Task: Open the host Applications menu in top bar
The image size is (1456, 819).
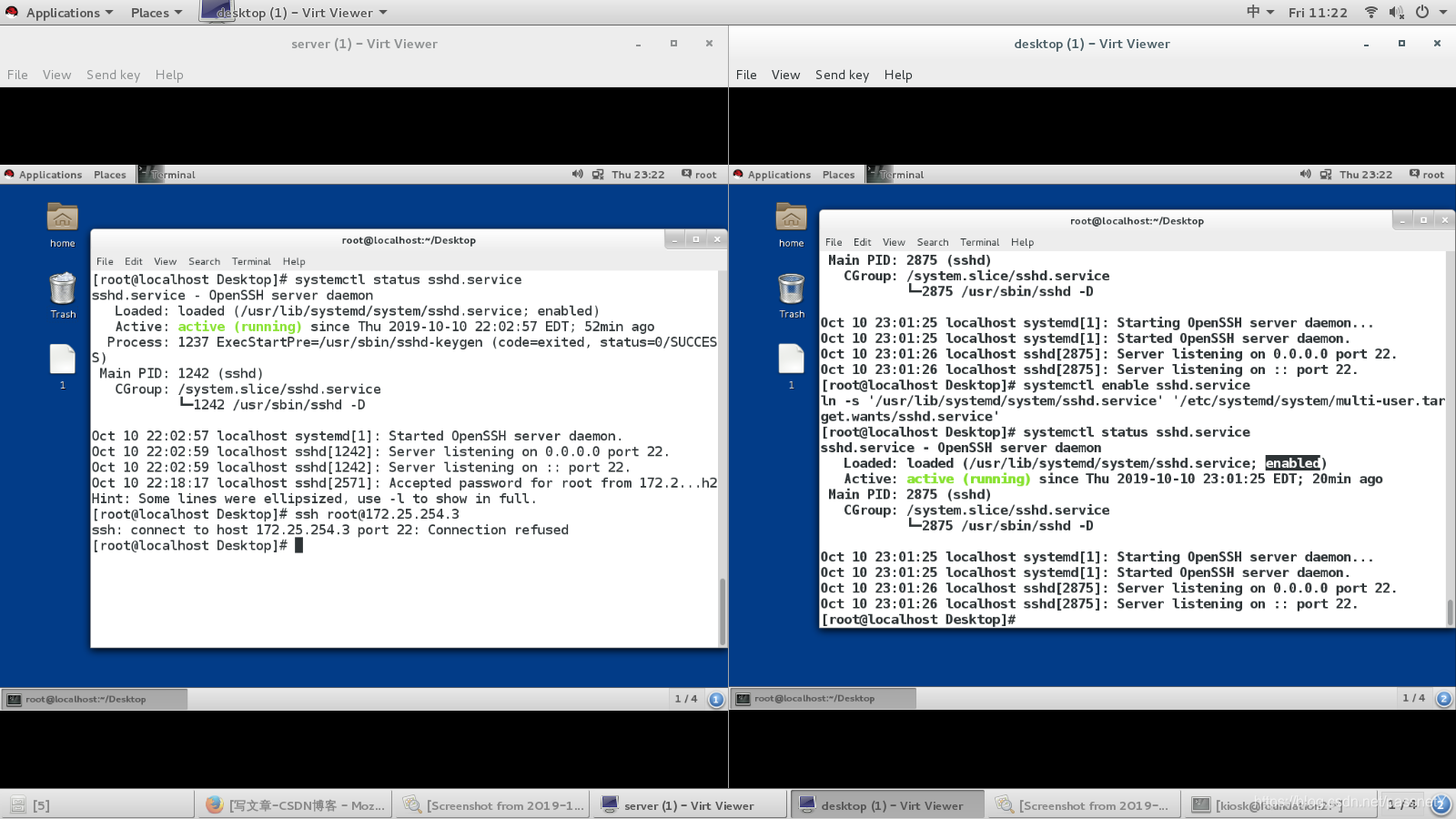Action: click(x=70, y=13)
